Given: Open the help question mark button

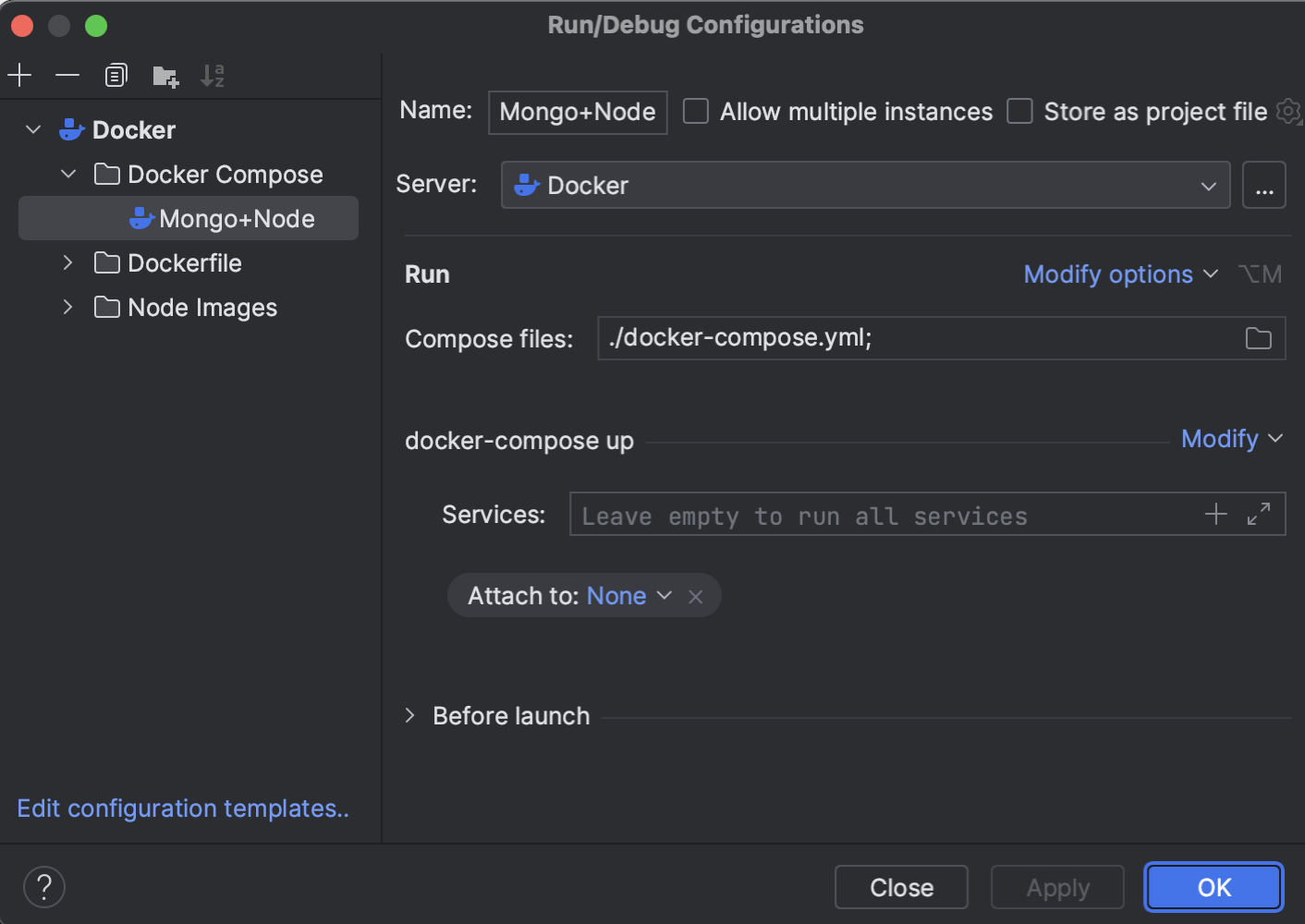Looking at the screenshot, I should 44,887.
